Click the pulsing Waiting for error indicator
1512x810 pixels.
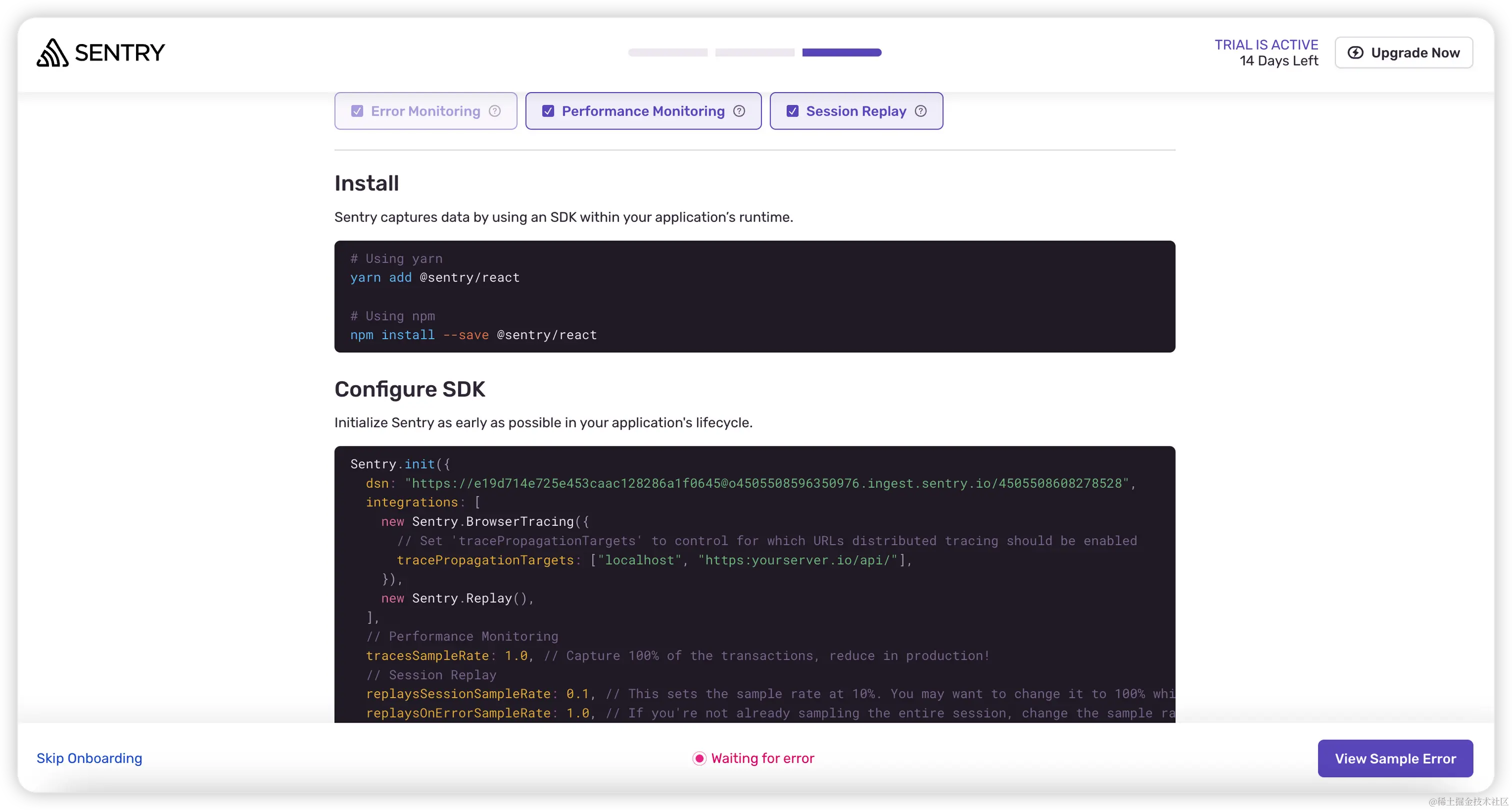(x=699, y=758)
